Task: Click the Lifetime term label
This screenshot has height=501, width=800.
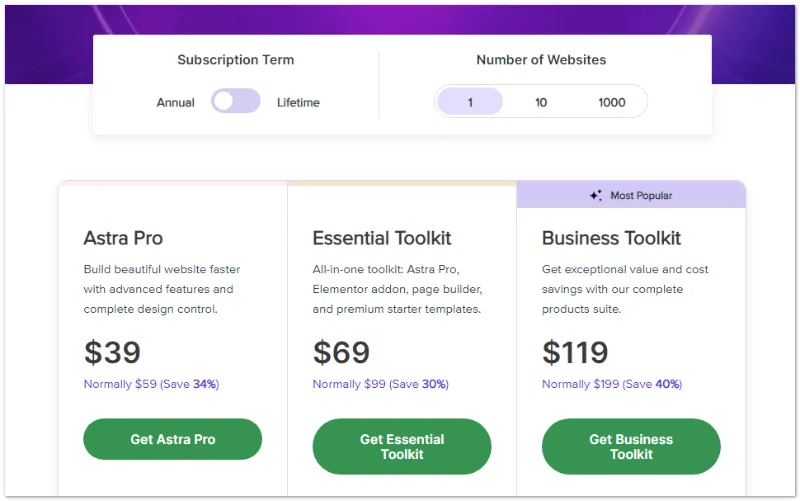Action: [x=298, y=102]
